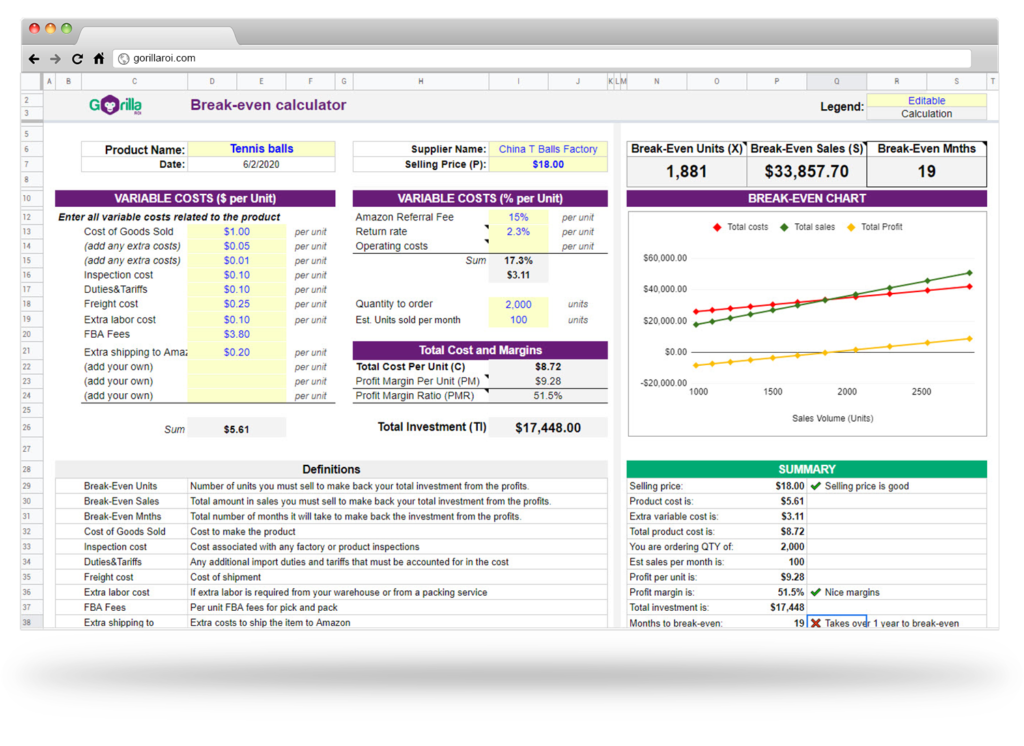
Task: Select the gorillaroi.com address bar
Action: coord(542,58)
